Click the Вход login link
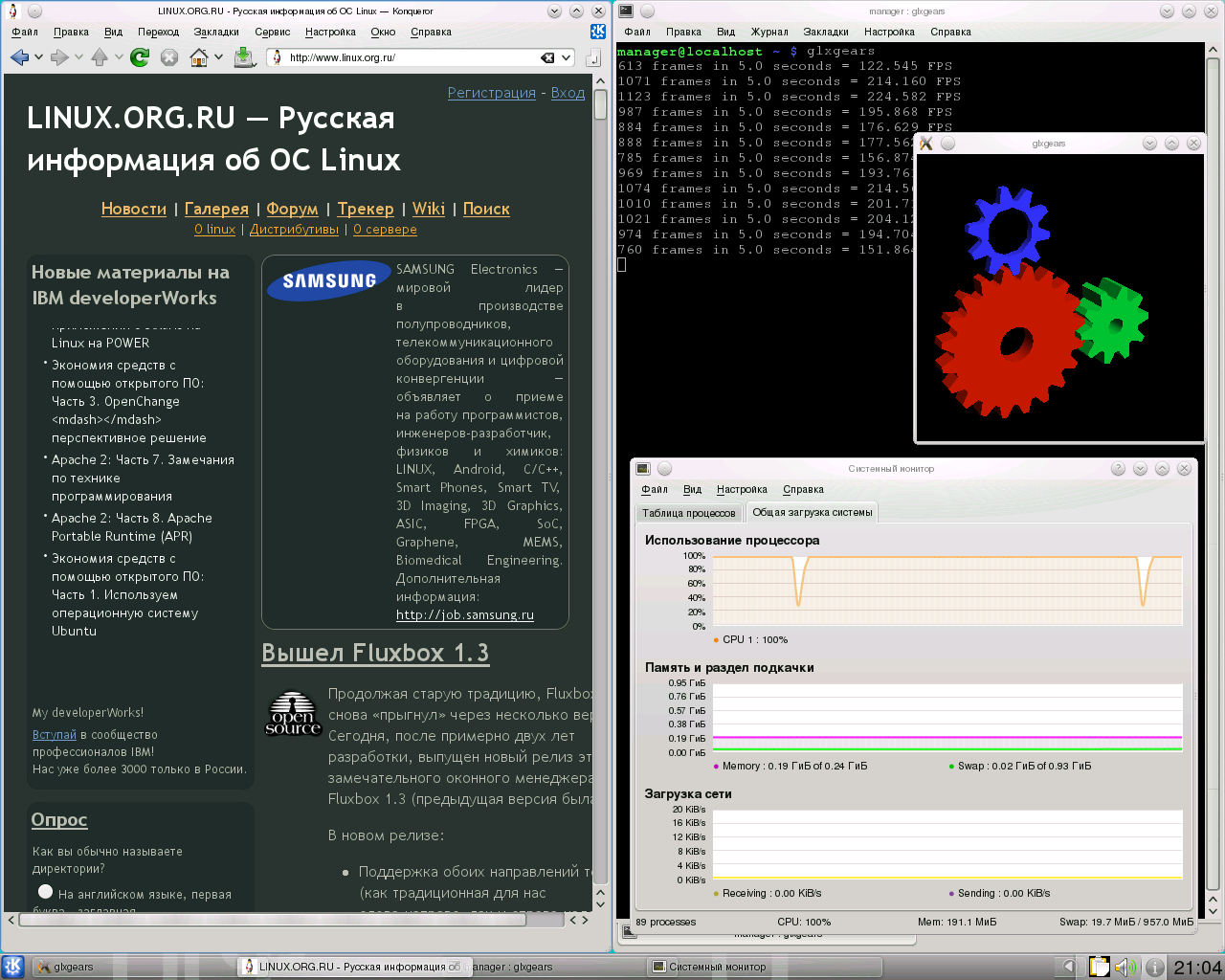 (x=568, y=93)
